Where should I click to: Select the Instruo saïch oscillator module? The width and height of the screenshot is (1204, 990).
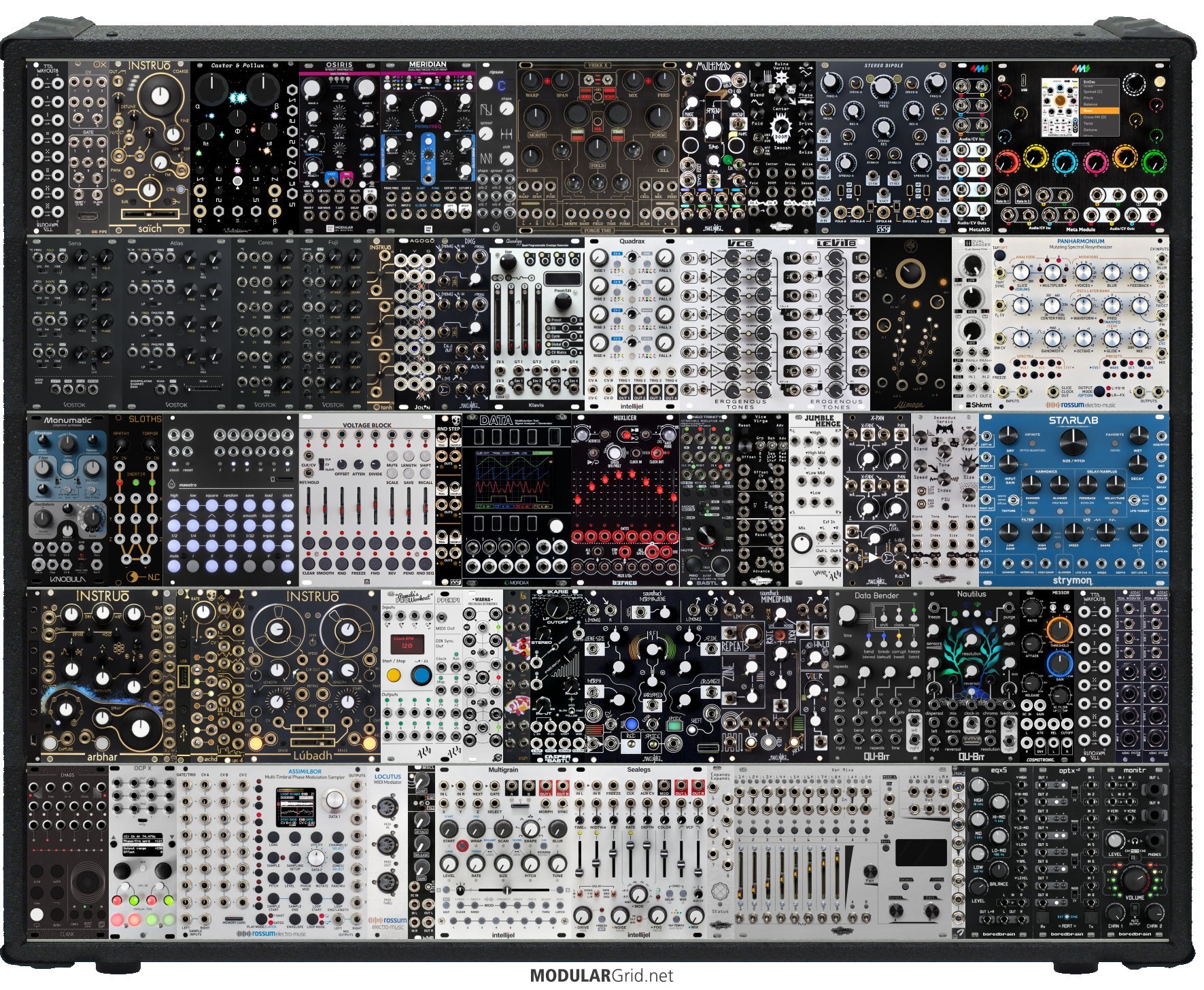(150, 148)
